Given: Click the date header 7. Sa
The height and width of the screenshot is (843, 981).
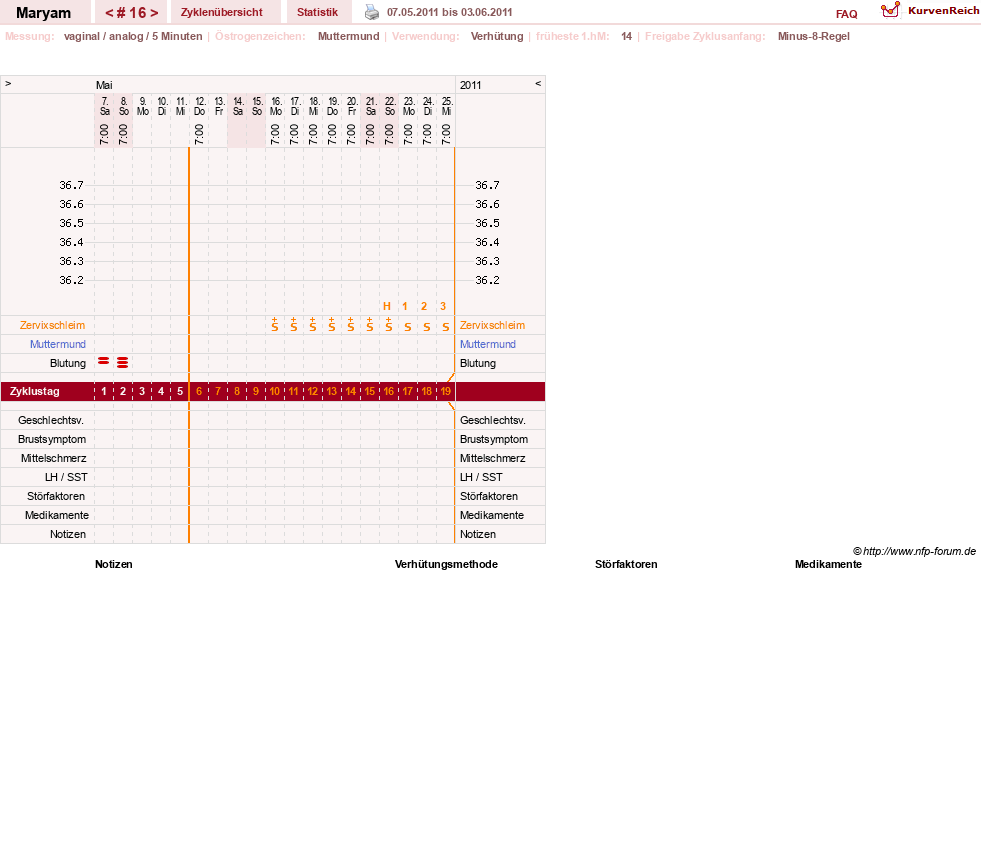Looking at the screenshot, I should (x=104, y=106).
